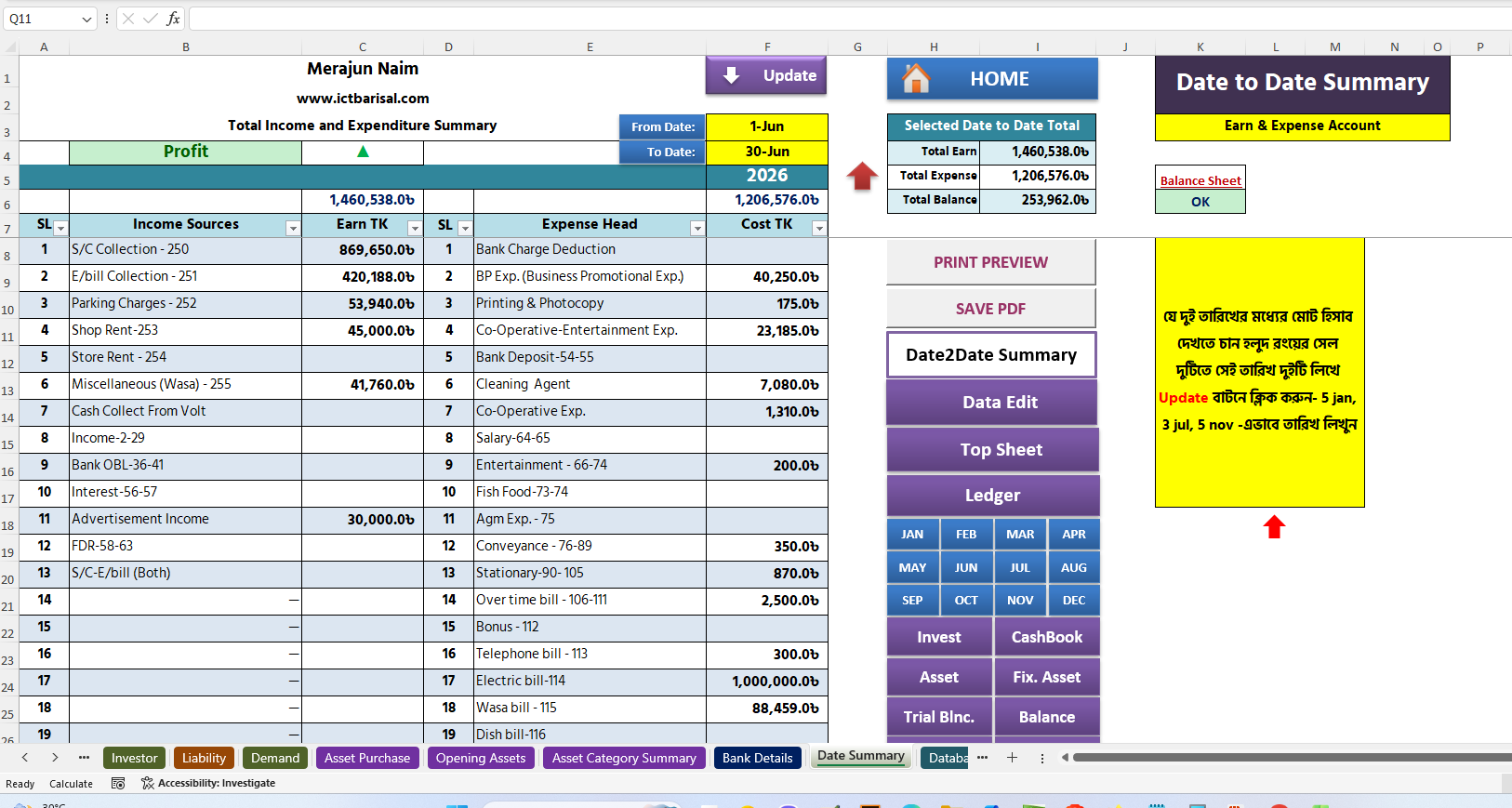This screenshot has width=1512, height=808.
Task: Open the Cost TK filter dropdown
Action: pyautogui.click(x=819, y=228)
